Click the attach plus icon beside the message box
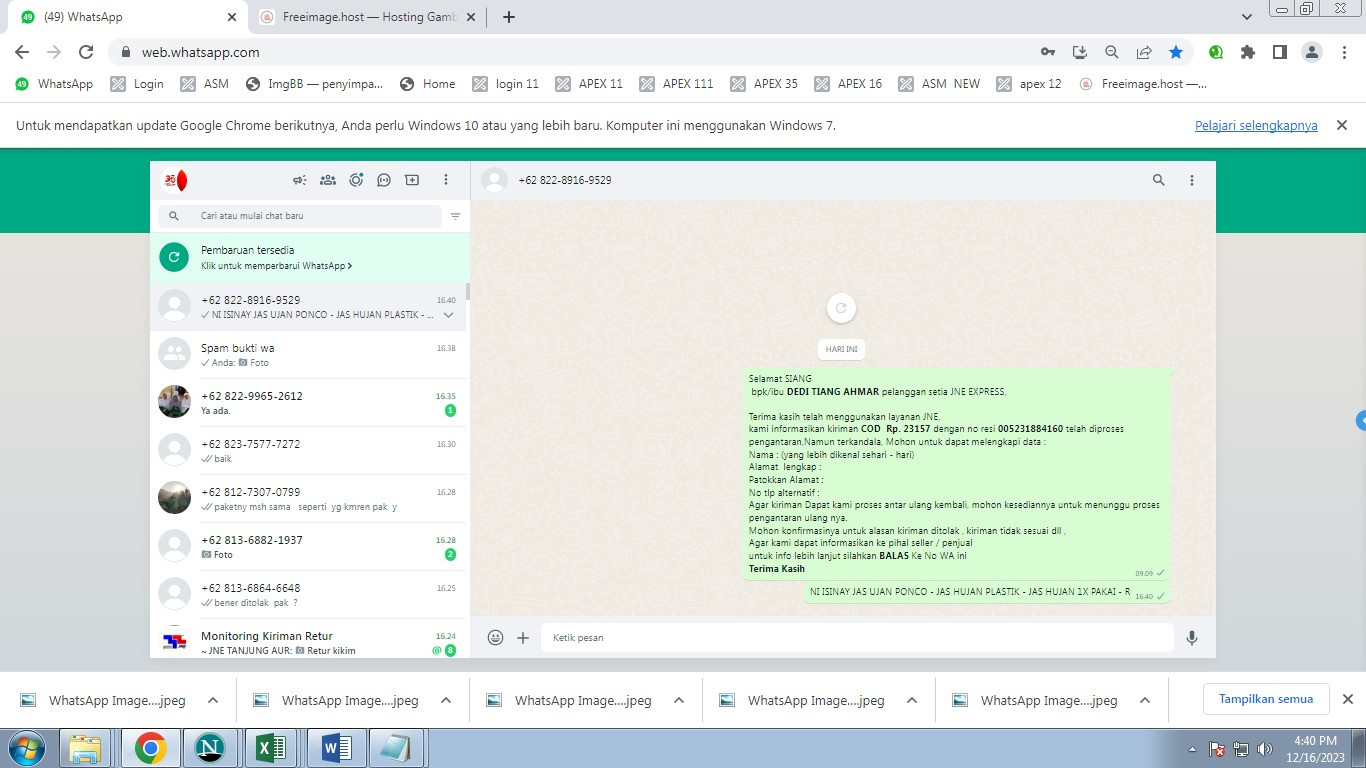The width and height of the screenshot is (1366, 768). click(x=523, y=637)
